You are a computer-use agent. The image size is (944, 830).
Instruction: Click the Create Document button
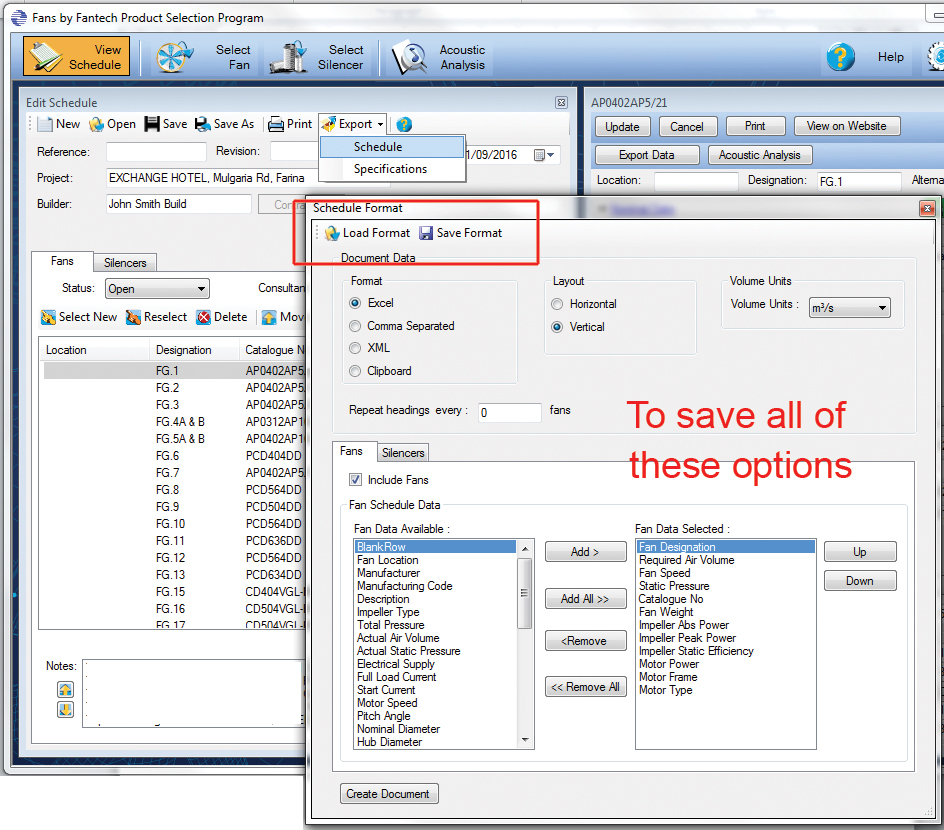[388, 793]
